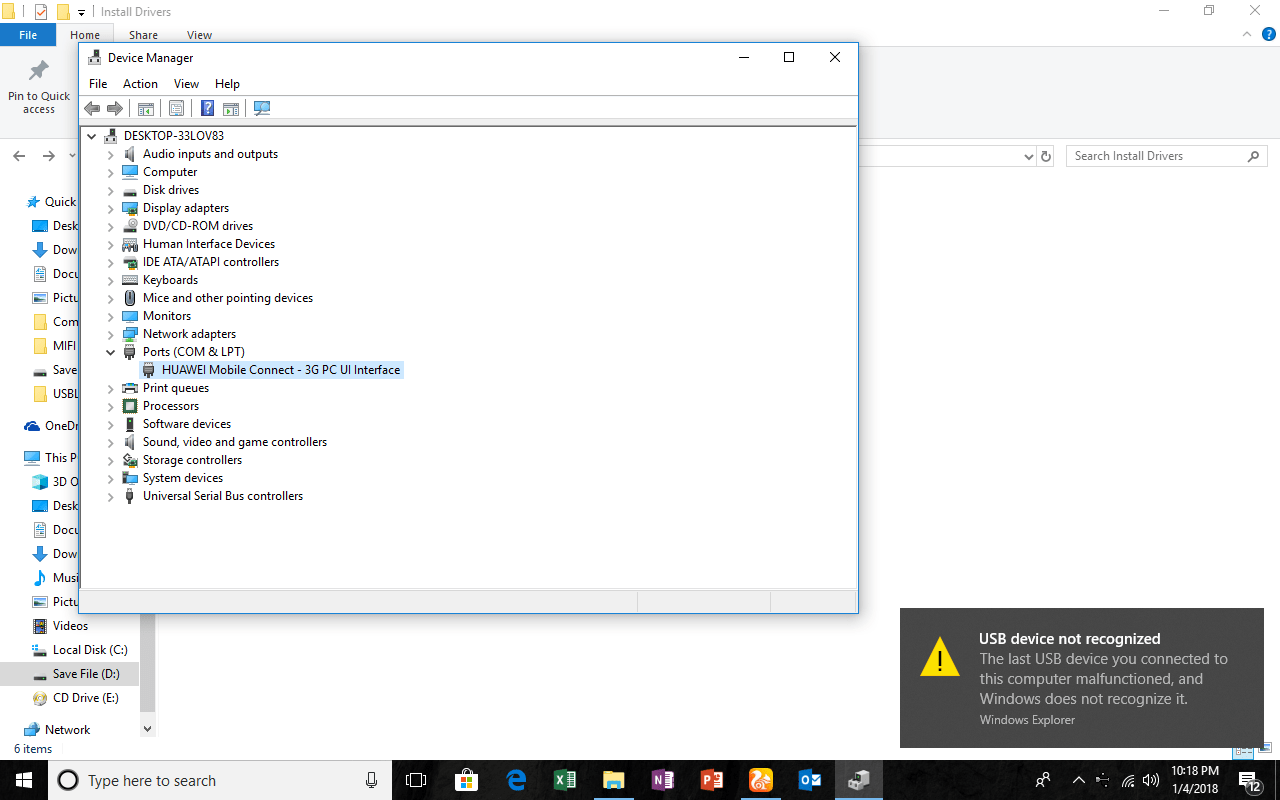Open the File tab in File Explorer
1280x800 pixels.
(x=28, y=35)
